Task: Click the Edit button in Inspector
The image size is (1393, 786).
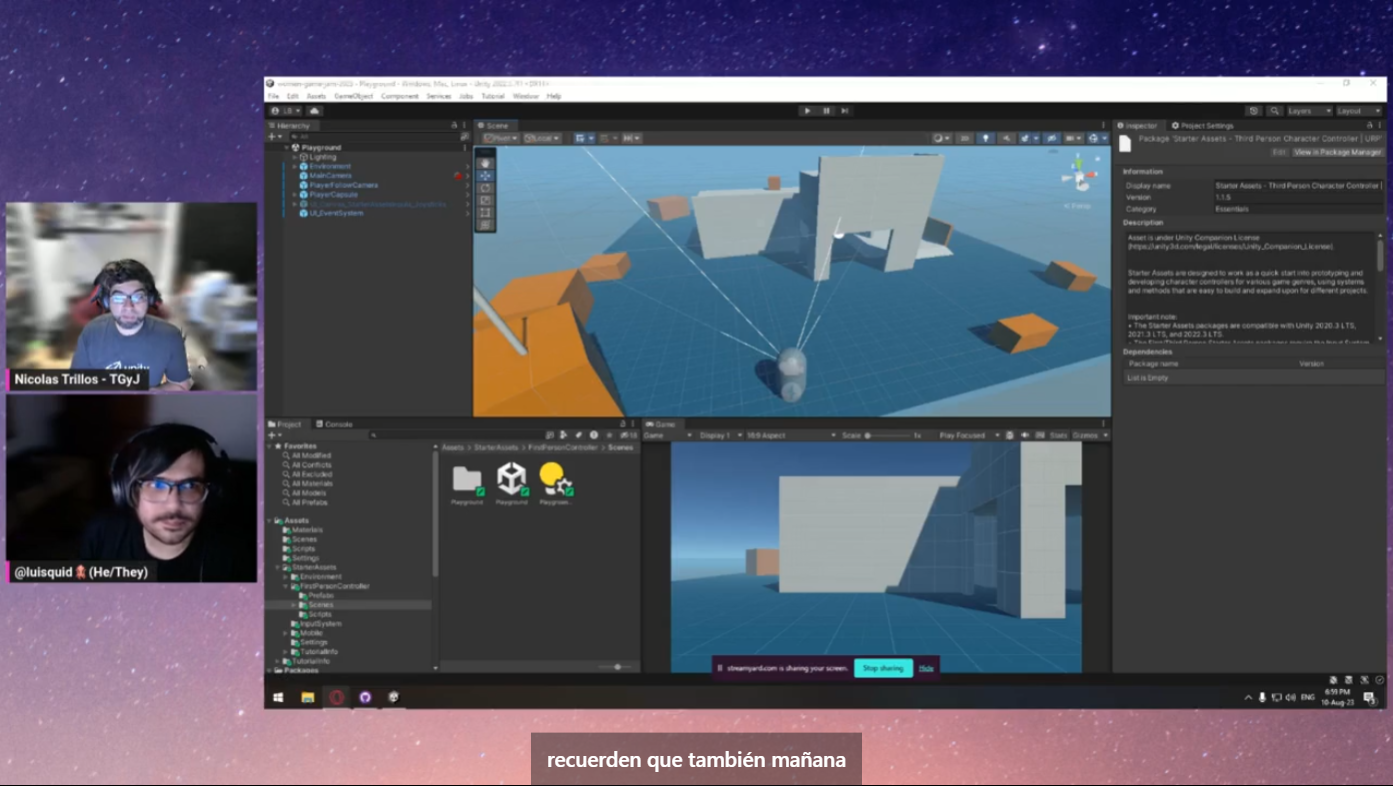Action: [x=1279, y=152]
